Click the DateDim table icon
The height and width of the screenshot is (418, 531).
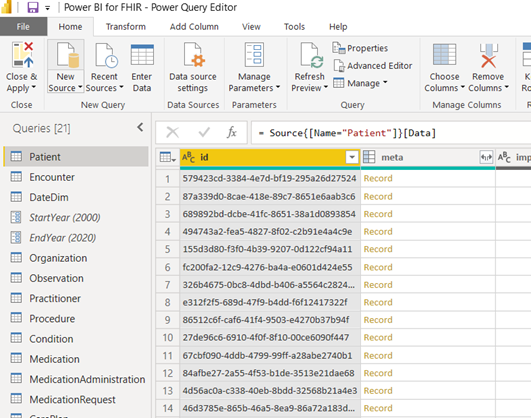(x=16, y=197)
